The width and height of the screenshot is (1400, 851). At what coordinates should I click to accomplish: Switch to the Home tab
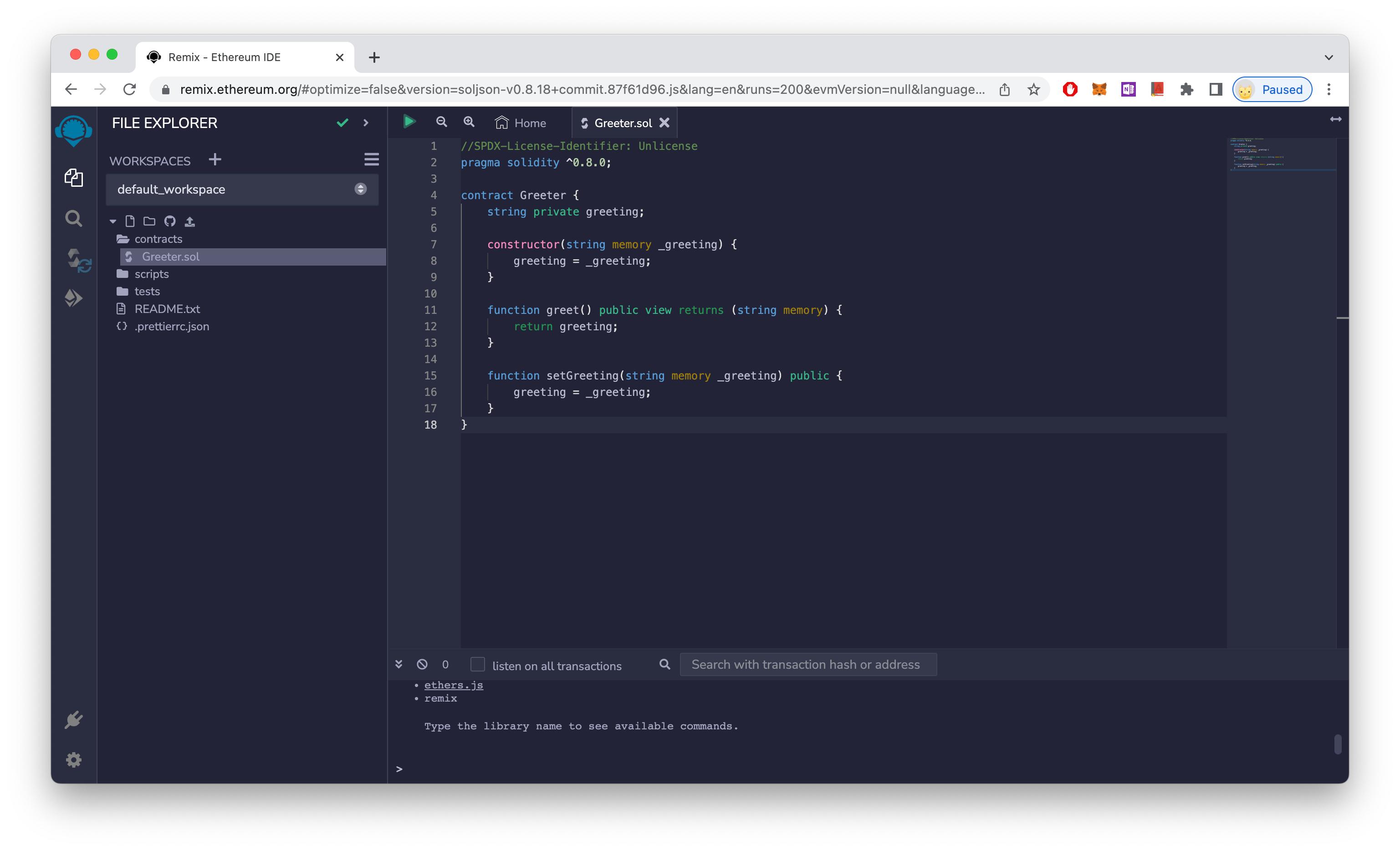click(521, 123)
